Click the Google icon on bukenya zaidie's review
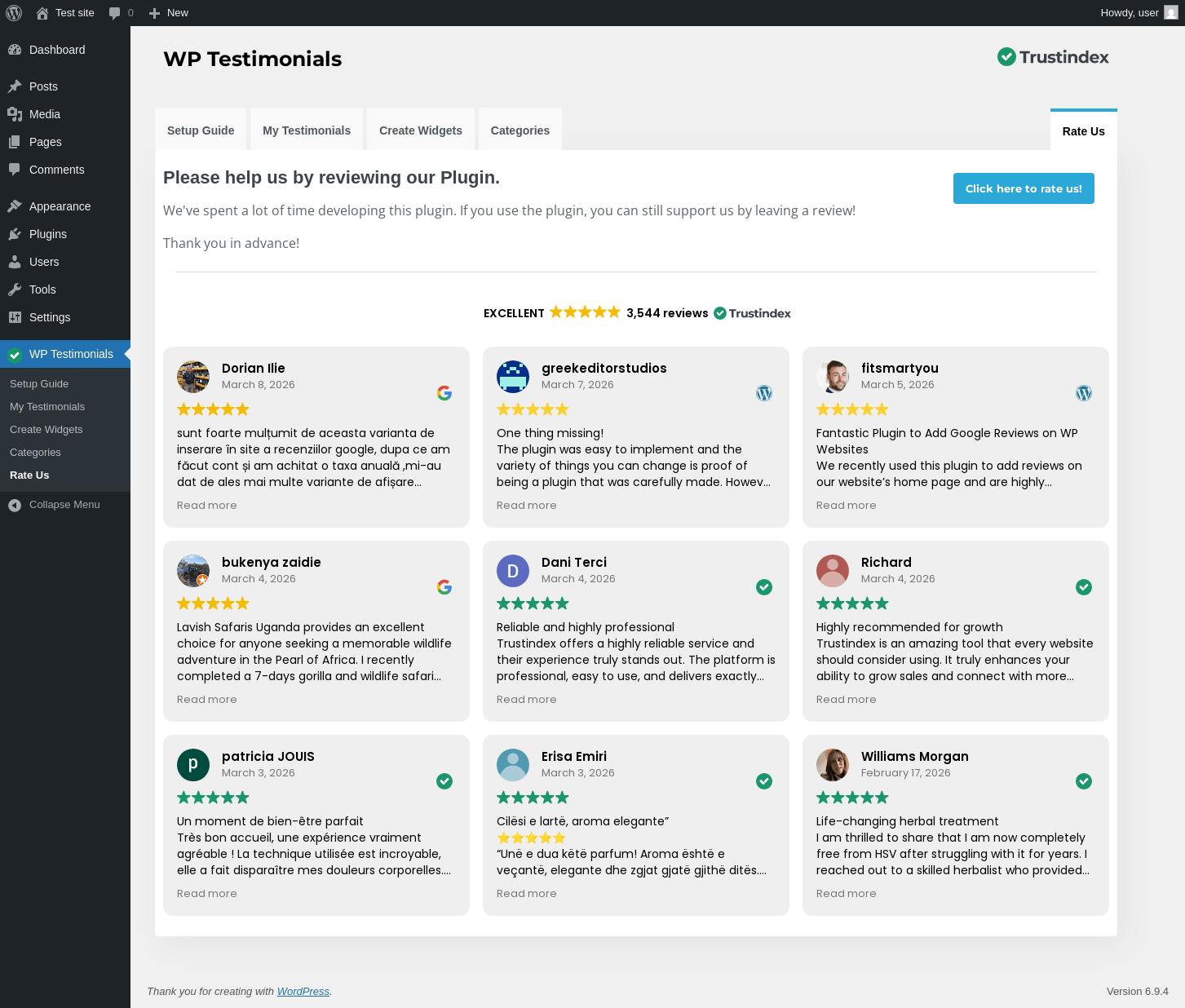The image size is (1185, 1008). pyautogui.click(x=444, y=587)
